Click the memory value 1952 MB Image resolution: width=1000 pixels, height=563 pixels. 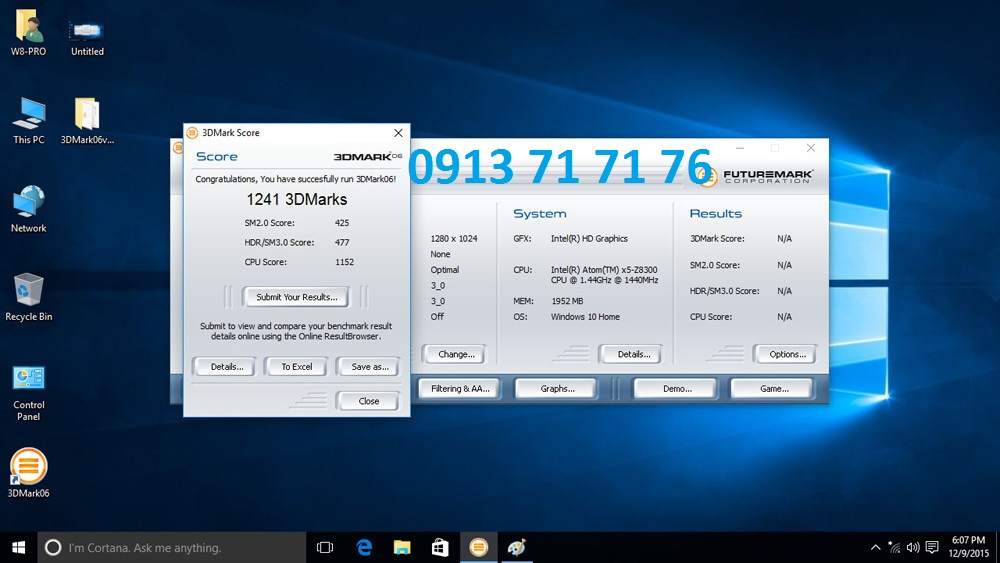(567, 301)
